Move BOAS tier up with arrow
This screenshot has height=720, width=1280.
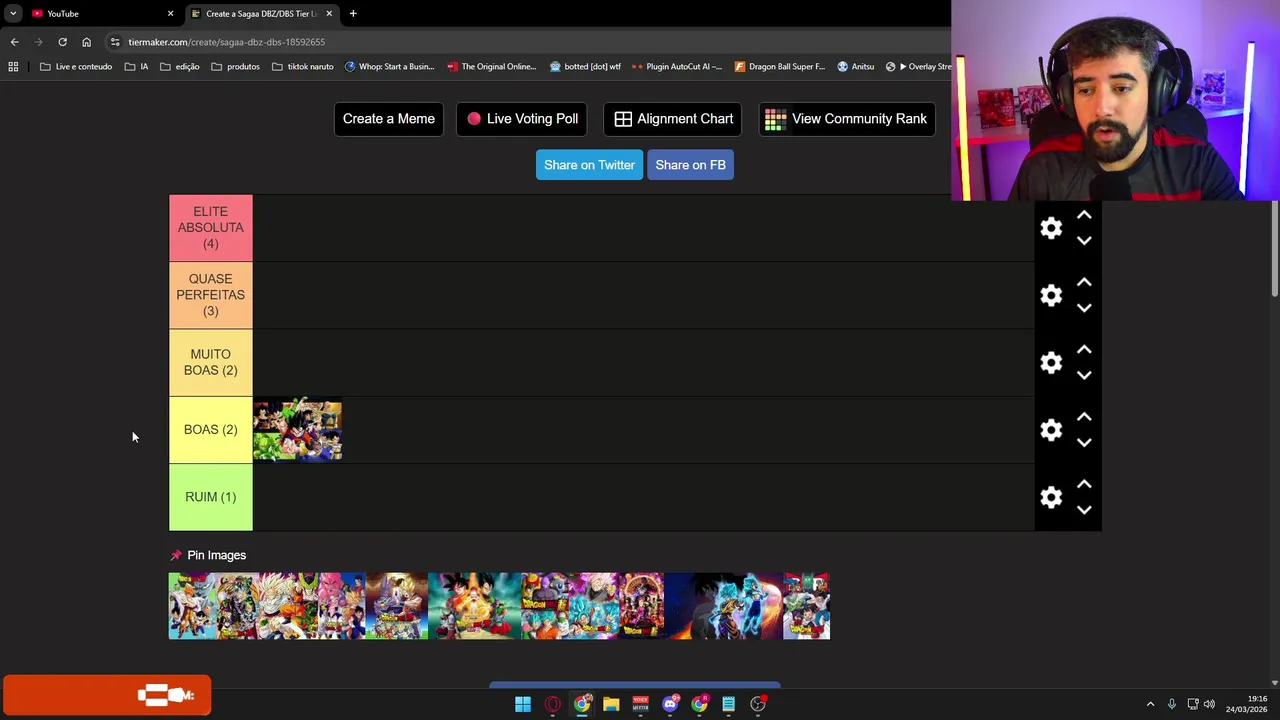[x=1084, y=417]
